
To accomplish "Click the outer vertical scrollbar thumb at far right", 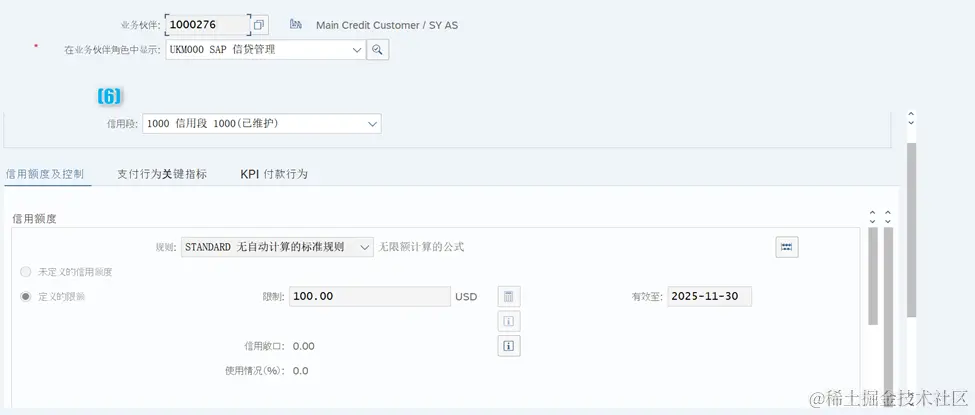I will tap(911, 230).
